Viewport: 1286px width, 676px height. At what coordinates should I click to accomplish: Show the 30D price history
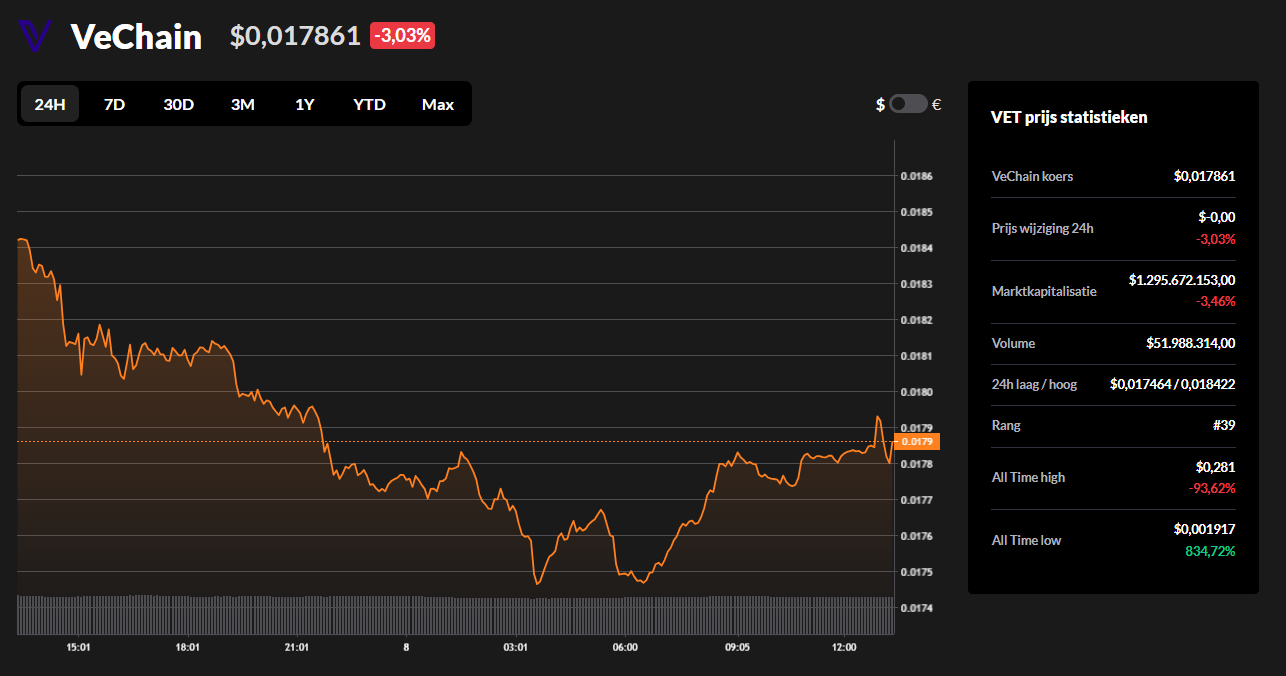pyautogui.click(x=178, y=104)
